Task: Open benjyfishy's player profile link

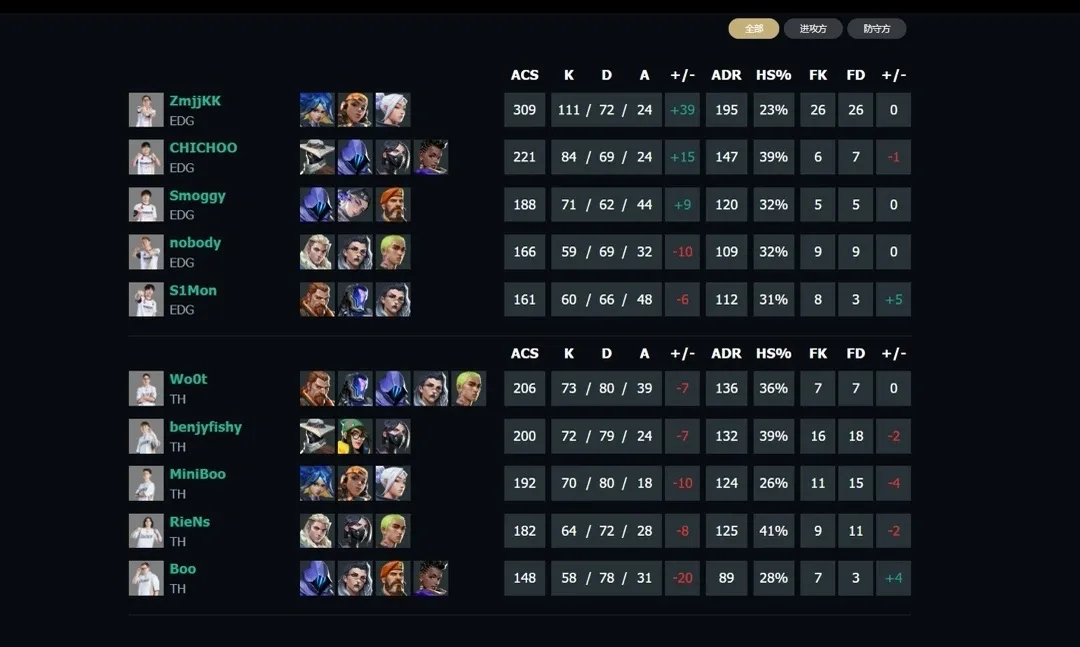Action: tap(205, 427)
